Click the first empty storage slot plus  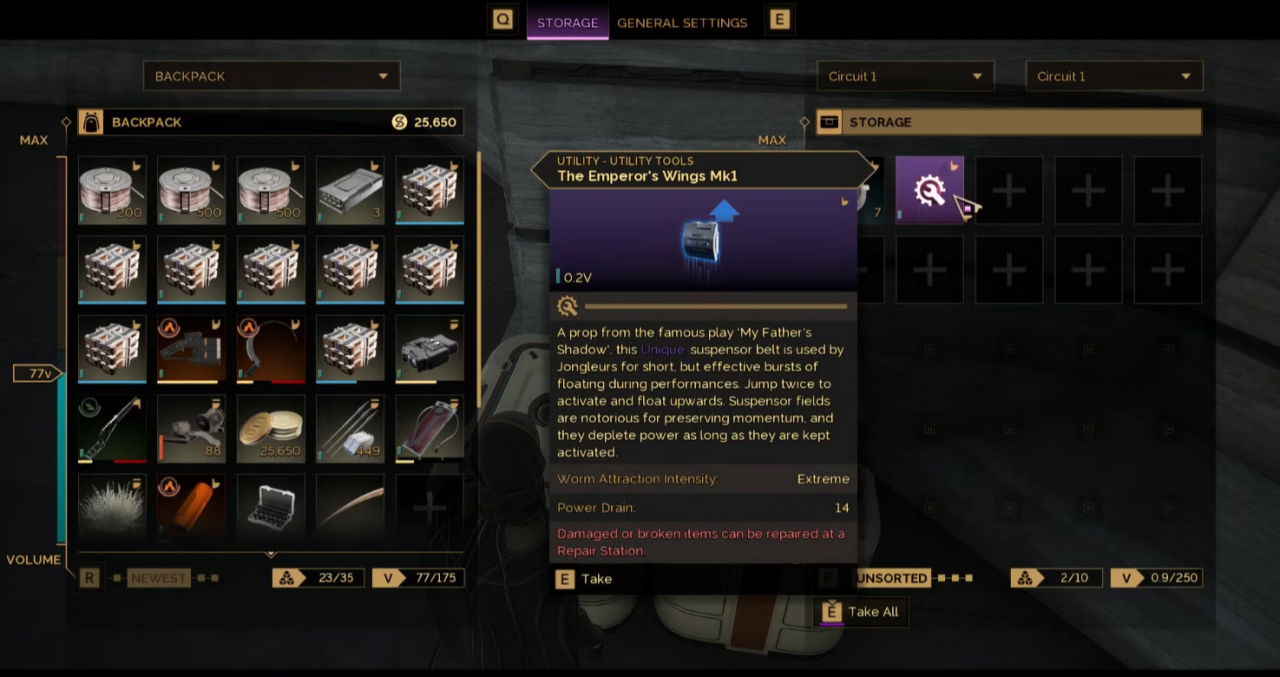point(1009,190)
